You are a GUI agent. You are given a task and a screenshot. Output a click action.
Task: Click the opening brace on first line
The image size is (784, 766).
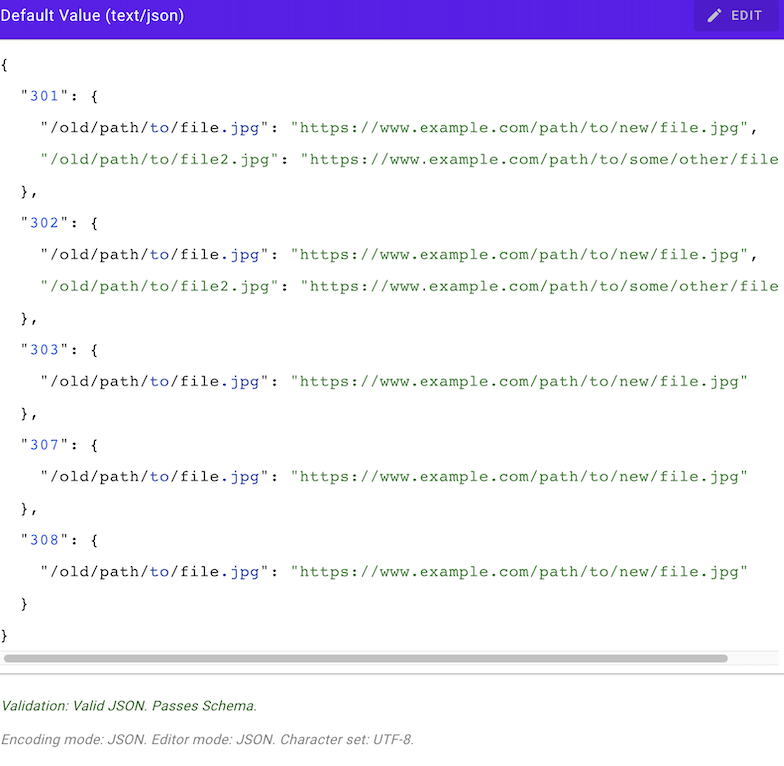(x=4, y=65)
